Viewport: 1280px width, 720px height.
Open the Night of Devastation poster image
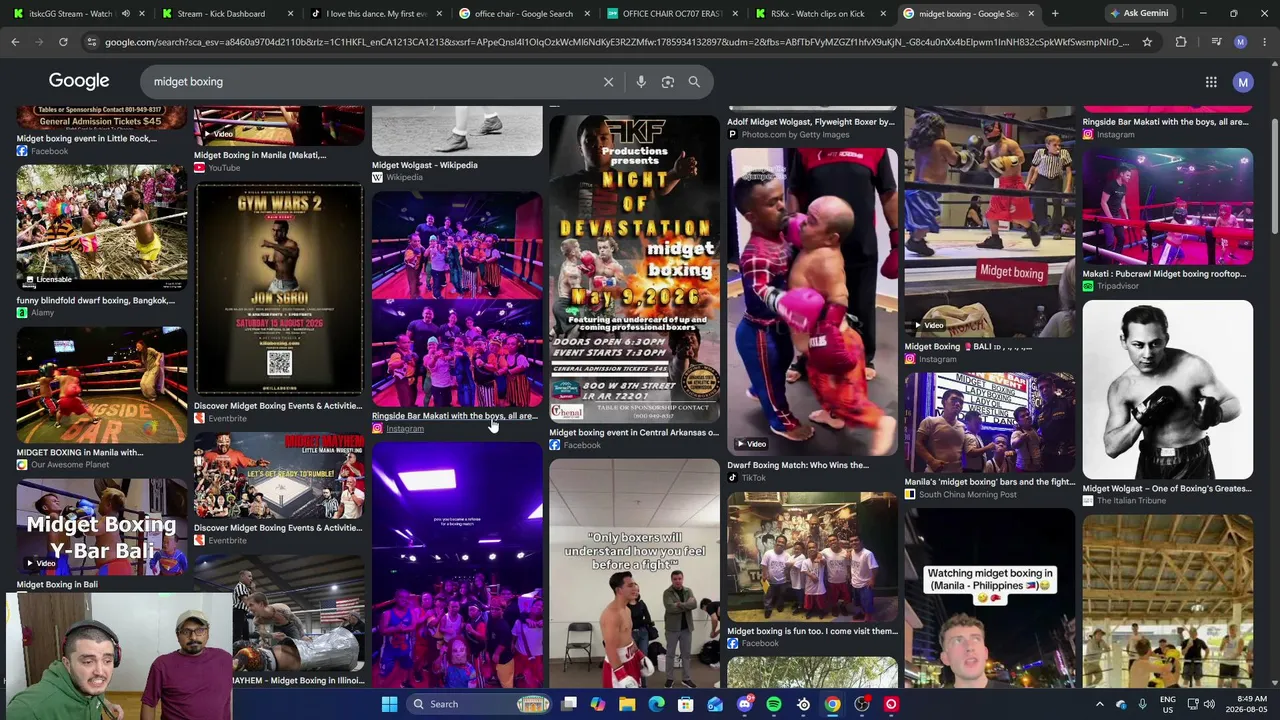(x=634, y=269)
